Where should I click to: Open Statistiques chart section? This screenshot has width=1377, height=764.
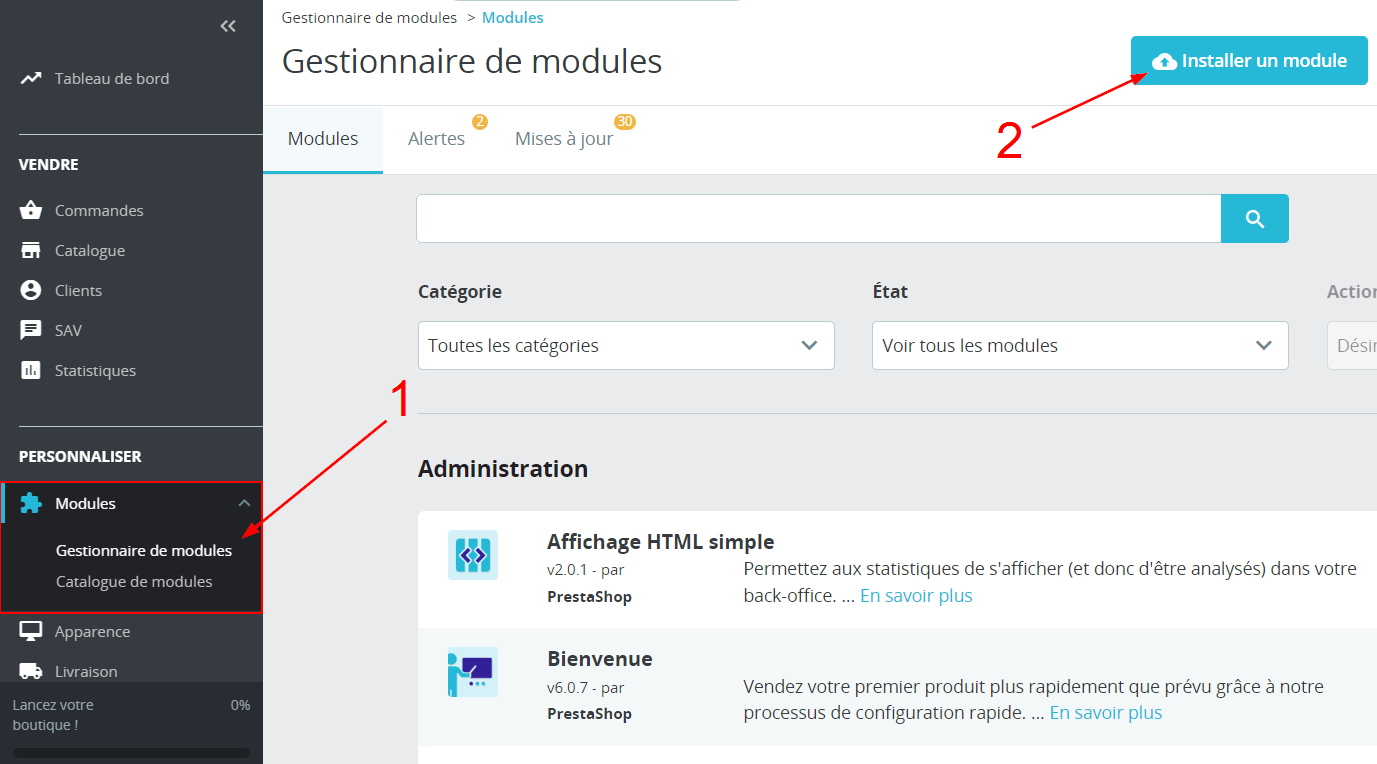pyautogui.click(x=94, y=371)
